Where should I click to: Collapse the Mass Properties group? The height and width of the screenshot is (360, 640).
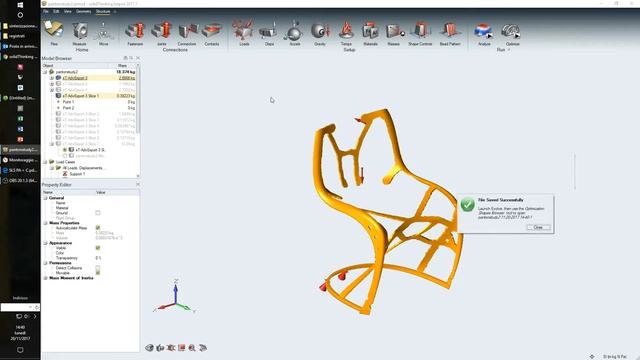[x=45, y=223]
